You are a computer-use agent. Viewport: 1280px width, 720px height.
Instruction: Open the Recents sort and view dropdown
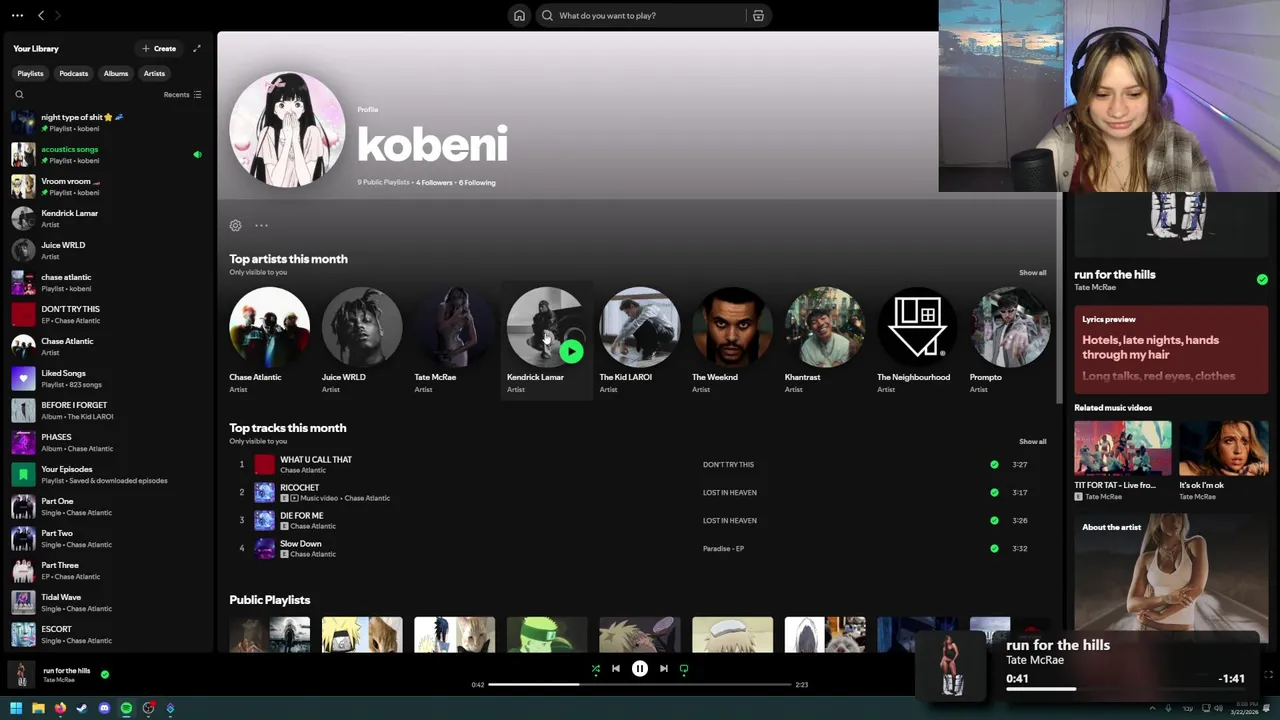tap(183, 94)
